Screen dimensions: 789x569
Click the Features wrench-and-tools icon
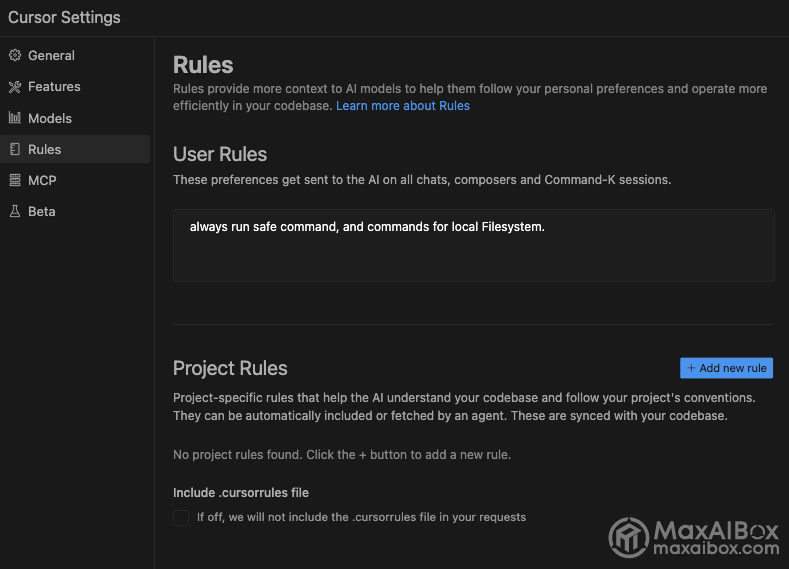point(15,87)
